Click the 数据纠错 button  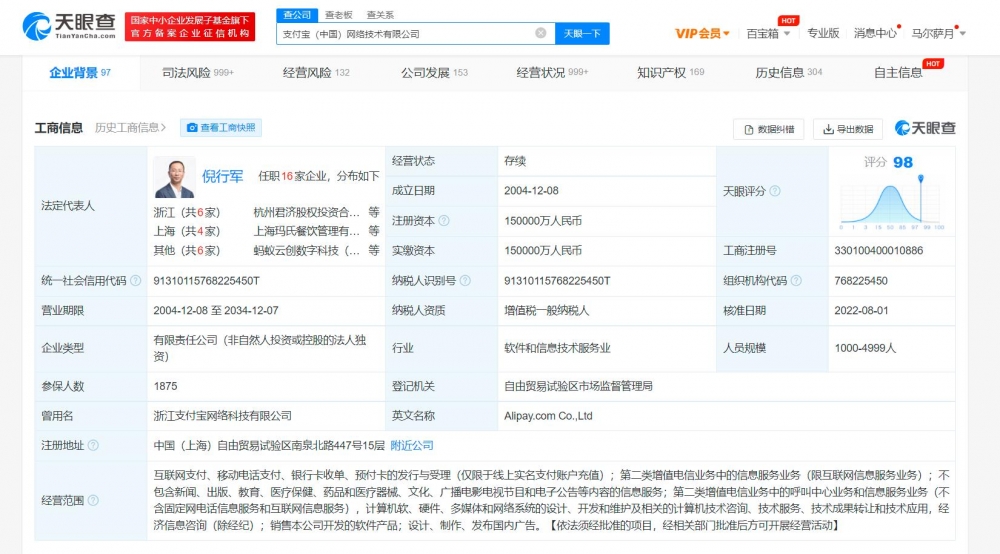pos(768,129)
